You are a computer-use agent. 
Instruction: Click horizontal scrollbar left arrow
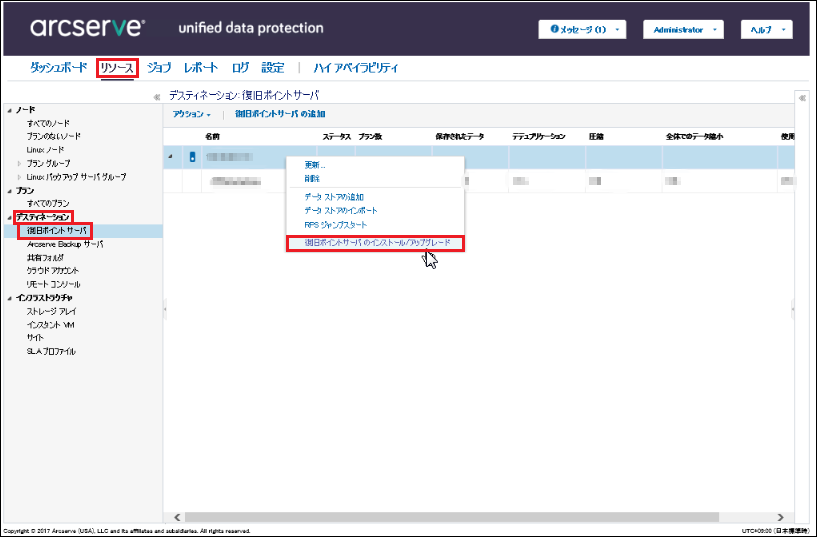pos(177,517)
